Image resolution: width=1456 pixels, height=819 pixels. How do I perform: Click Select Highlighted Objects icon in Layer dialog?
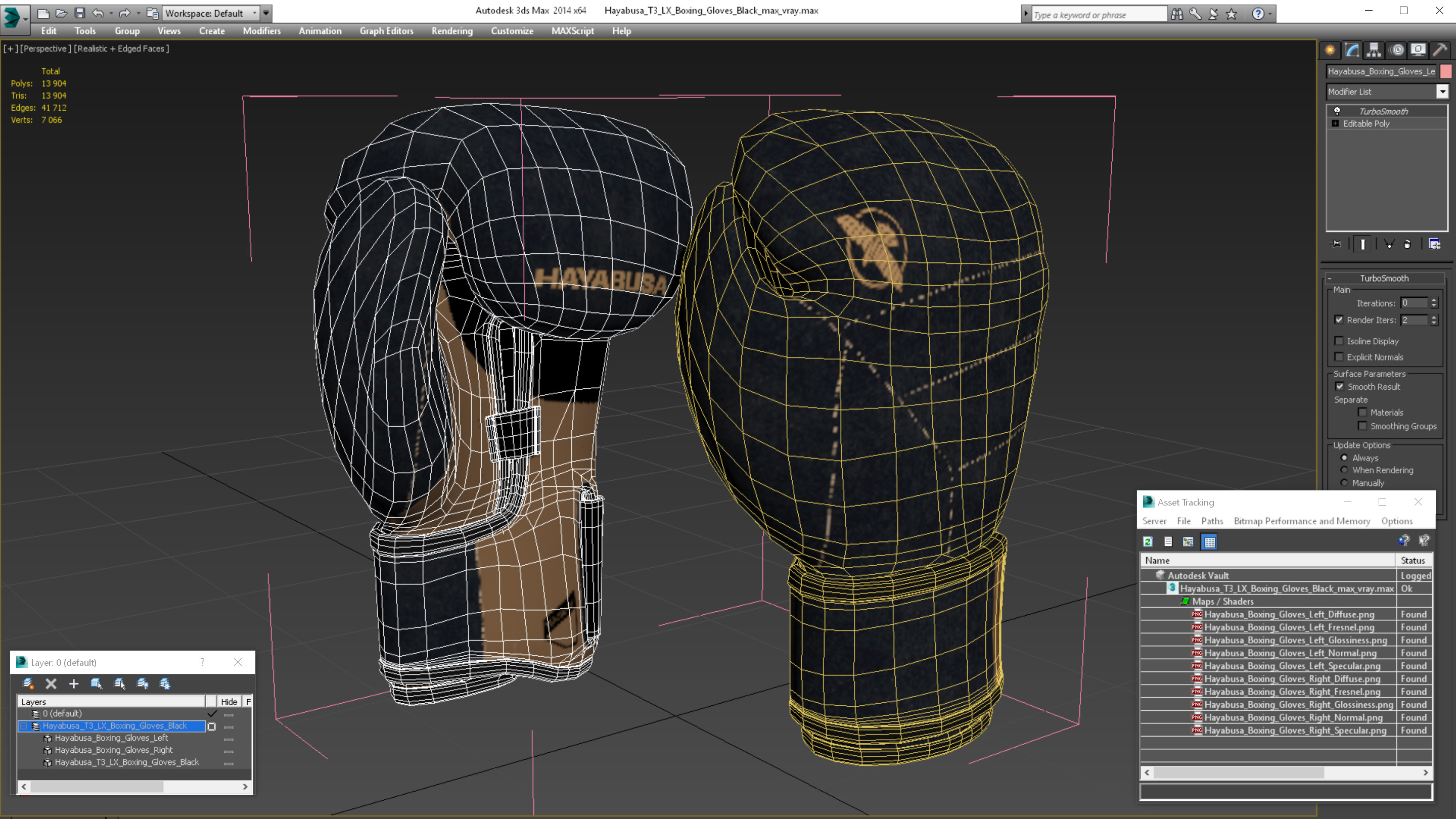coord(96,684)
